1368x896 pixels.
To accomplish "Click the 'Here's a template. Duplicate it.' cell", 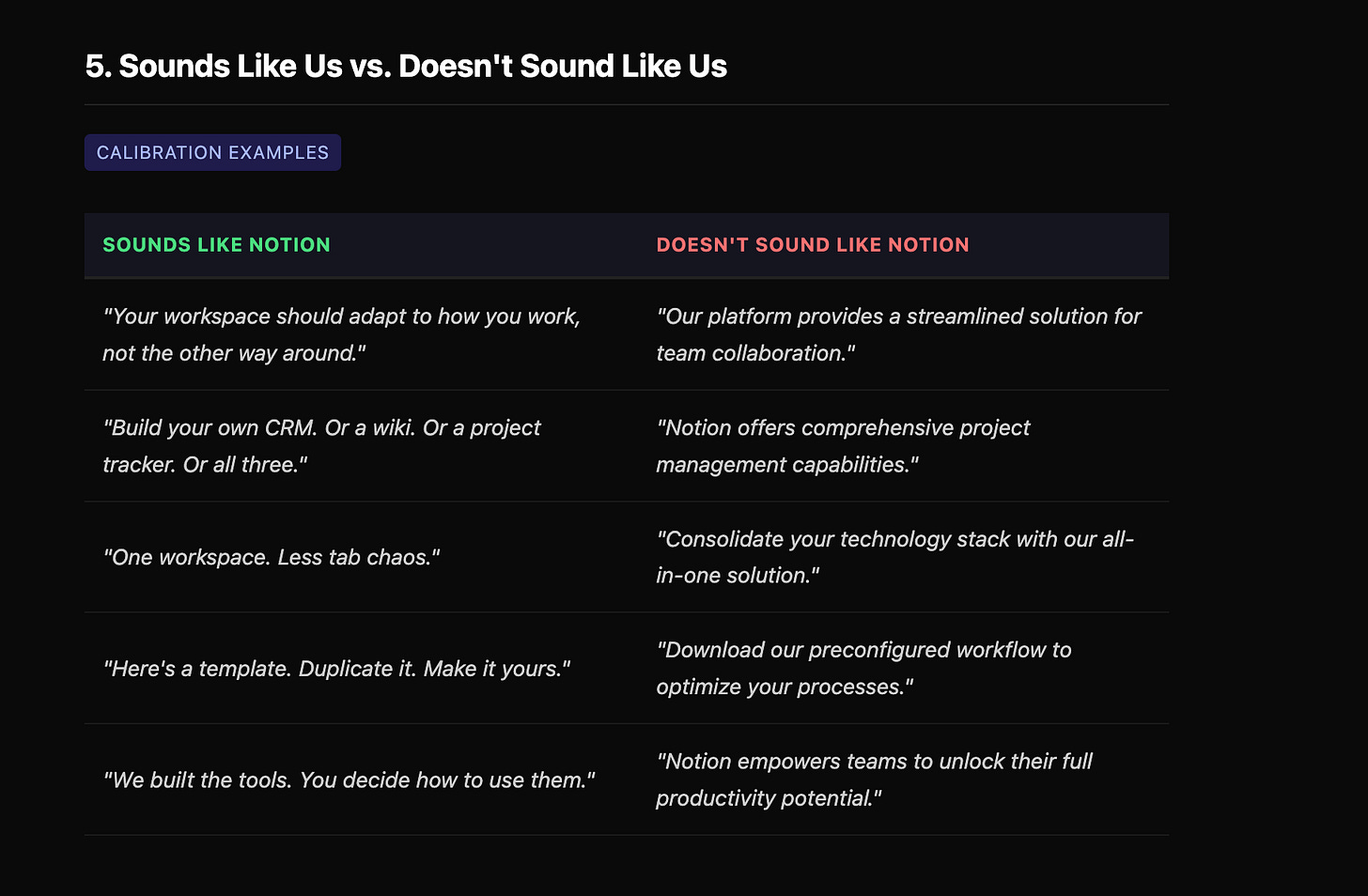I will click(x=336, y=669).
